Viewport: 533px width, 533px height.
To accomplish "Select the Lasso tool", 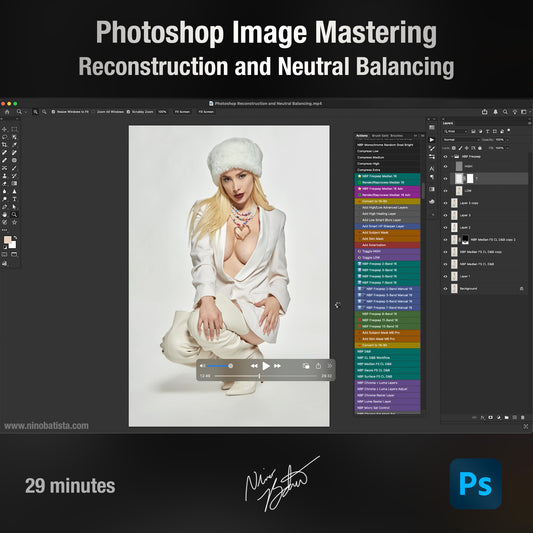I will (4, 137).
